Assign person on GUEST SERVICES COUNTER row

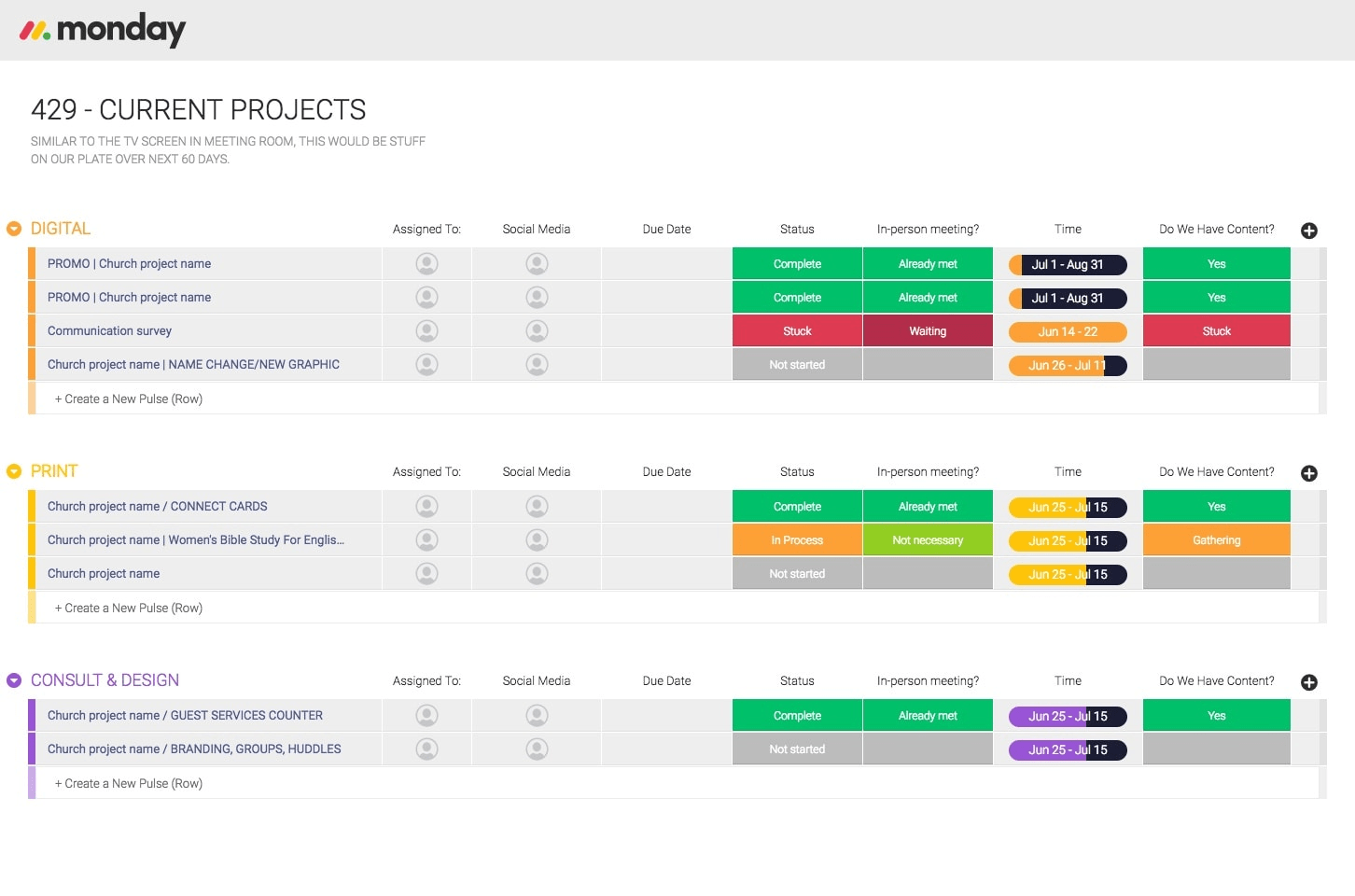pyautogui.click(x=426, y=715)
